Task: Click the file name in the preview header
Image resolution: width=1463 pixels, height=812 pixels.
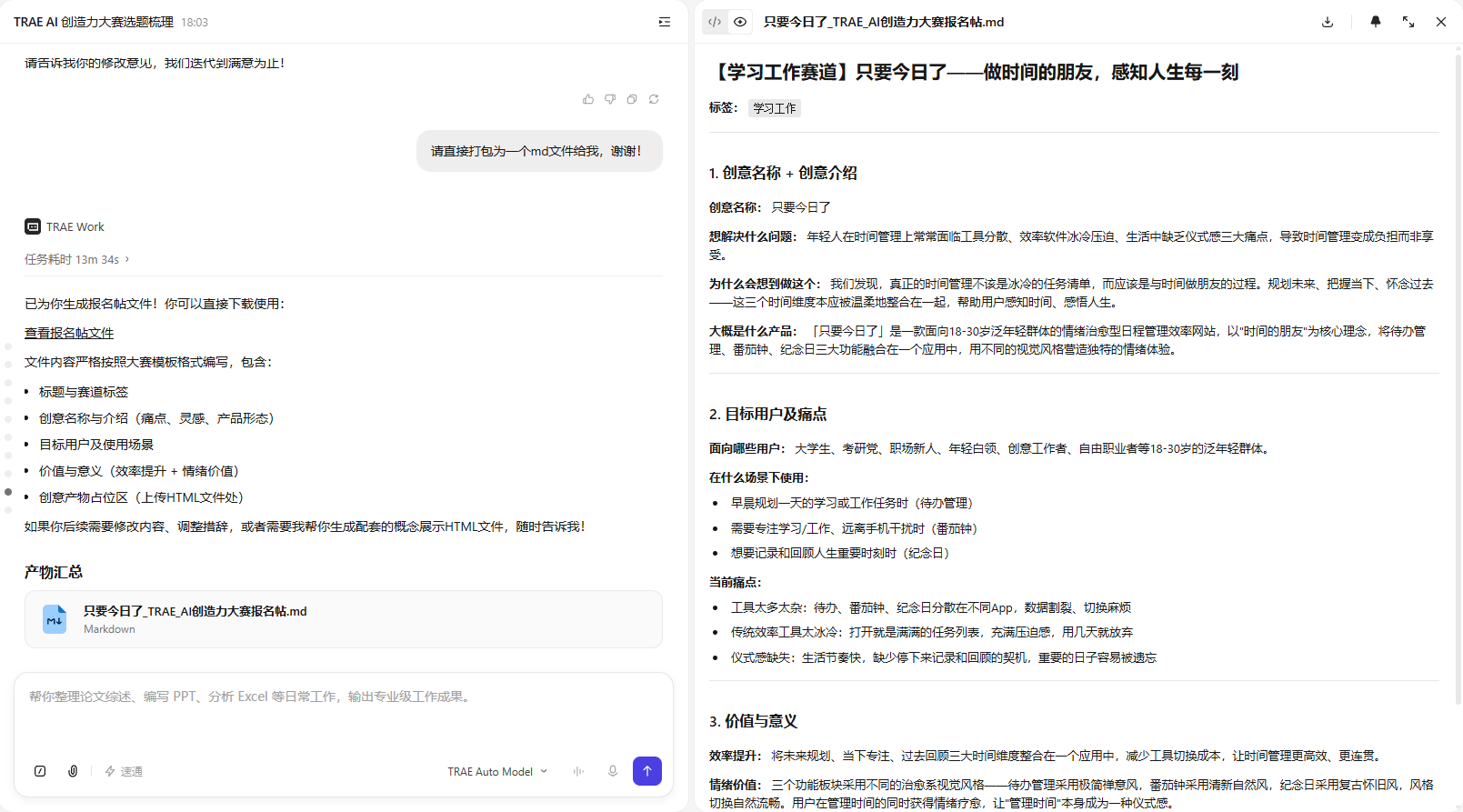Action: click(884, 22)
